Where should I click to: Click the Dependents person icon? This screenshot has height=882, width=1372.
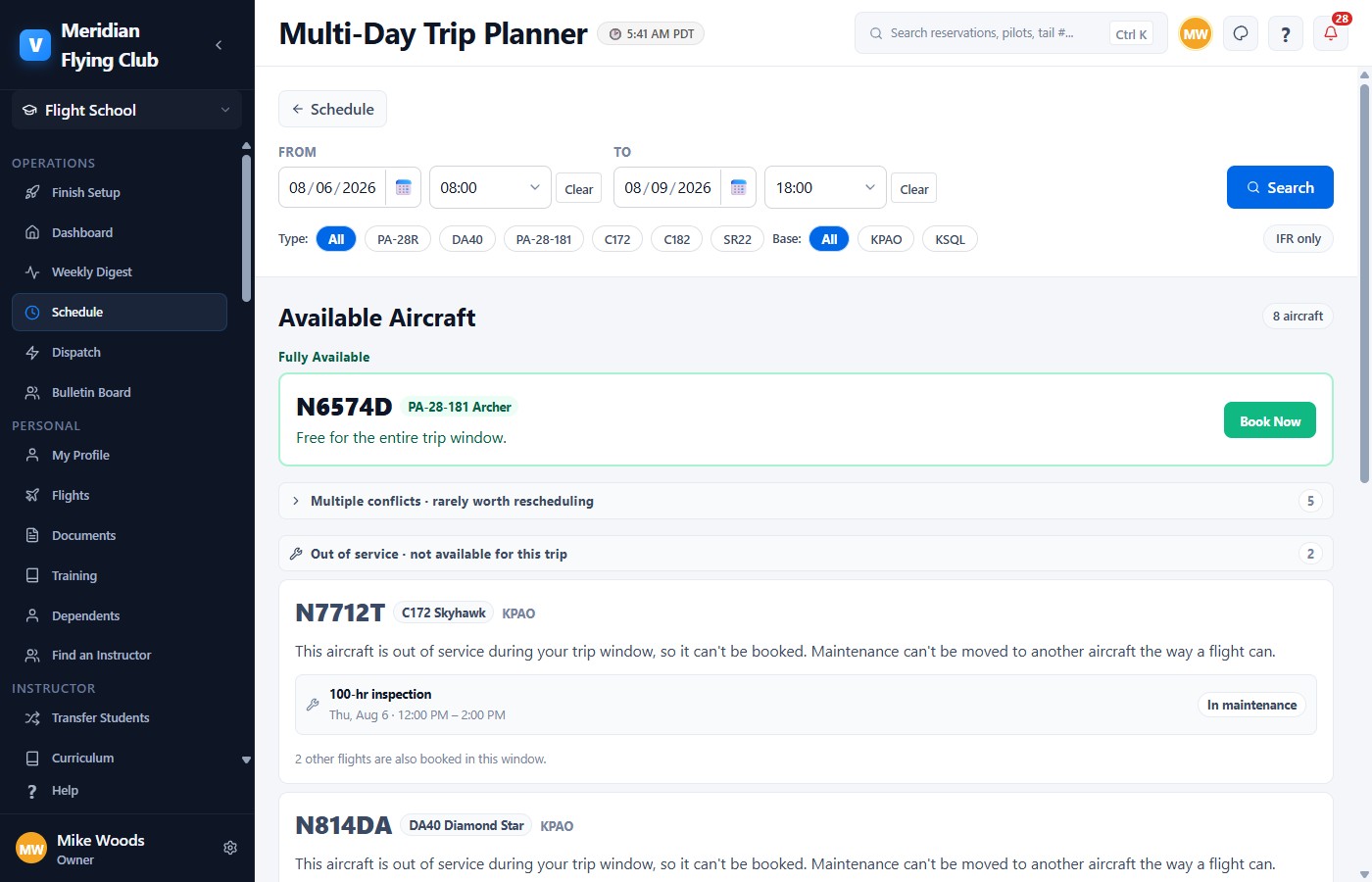(x=32, y=615)
